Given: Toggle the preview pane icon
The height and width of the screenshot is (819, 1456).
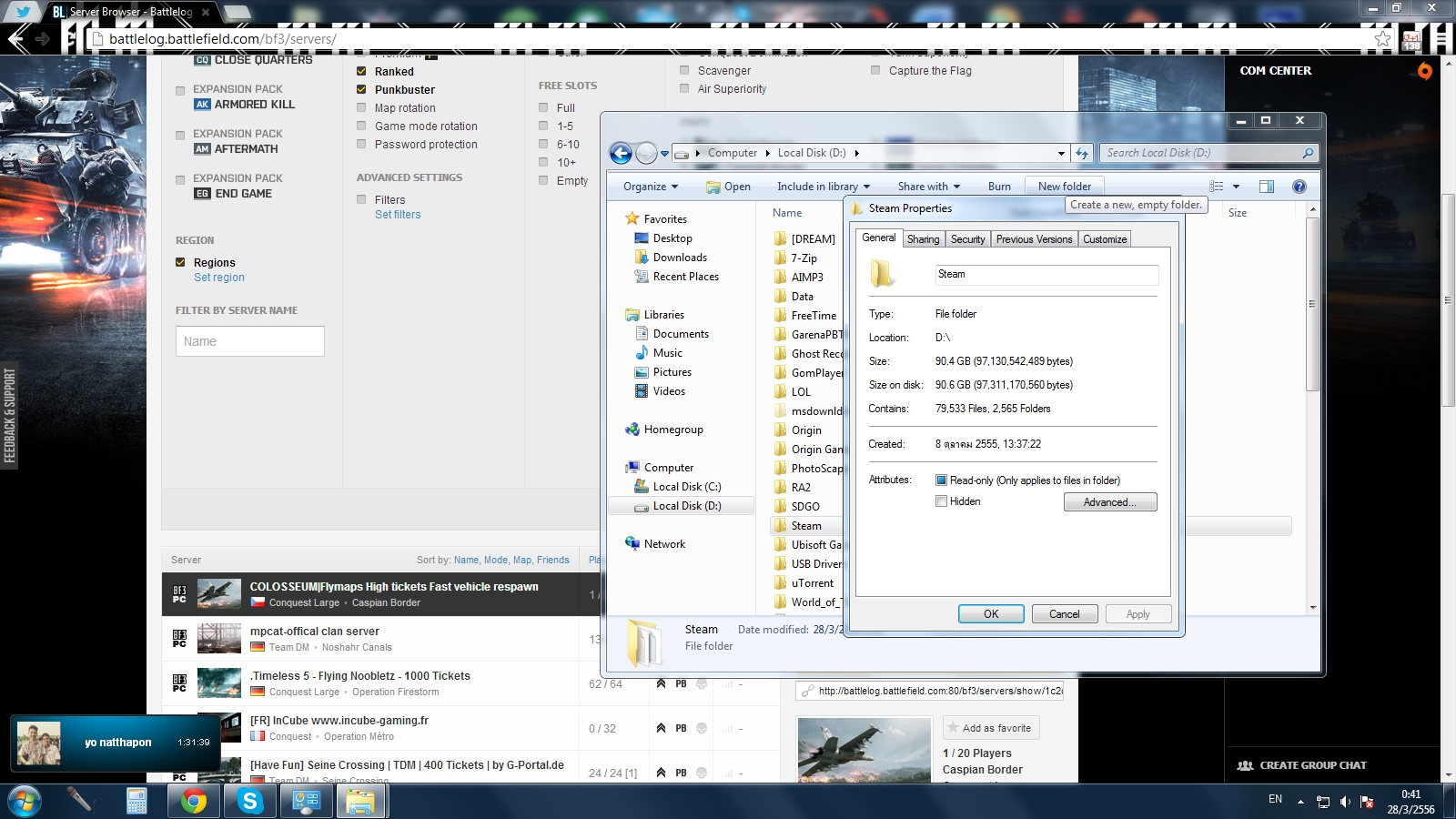Looking at the screenshot, I should pyautogui.click(x=1266, y=187).
